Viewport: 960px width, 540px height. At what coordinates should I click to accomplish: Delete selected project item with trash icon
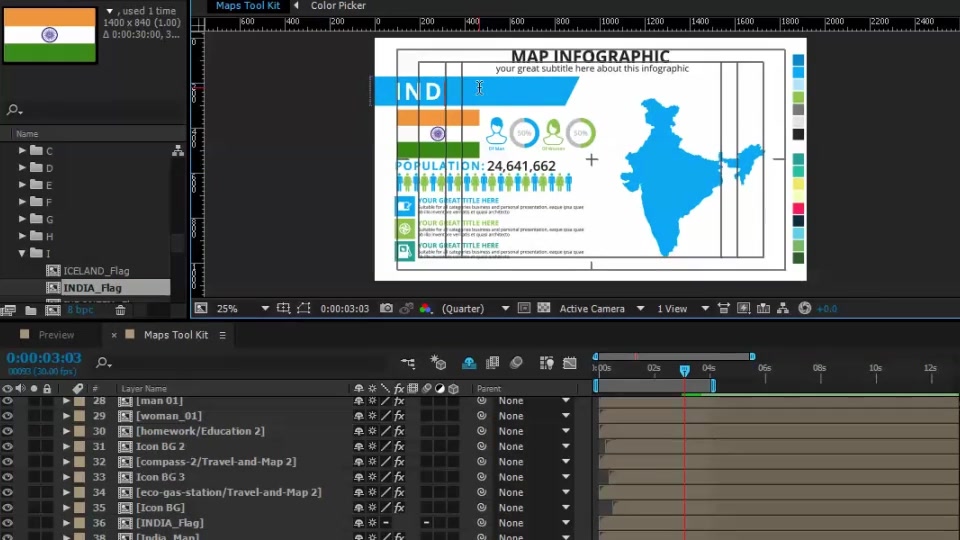(x=121, y=311)
